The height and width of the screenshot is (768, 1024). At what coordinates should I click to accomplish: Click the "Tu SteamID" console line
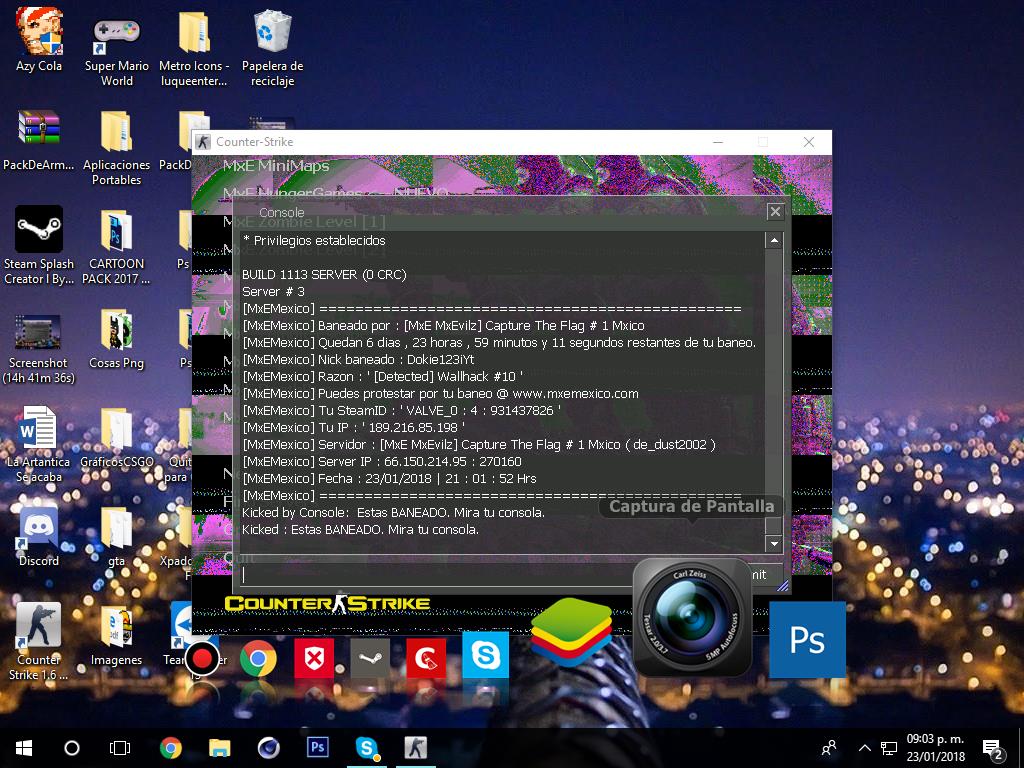402,410
